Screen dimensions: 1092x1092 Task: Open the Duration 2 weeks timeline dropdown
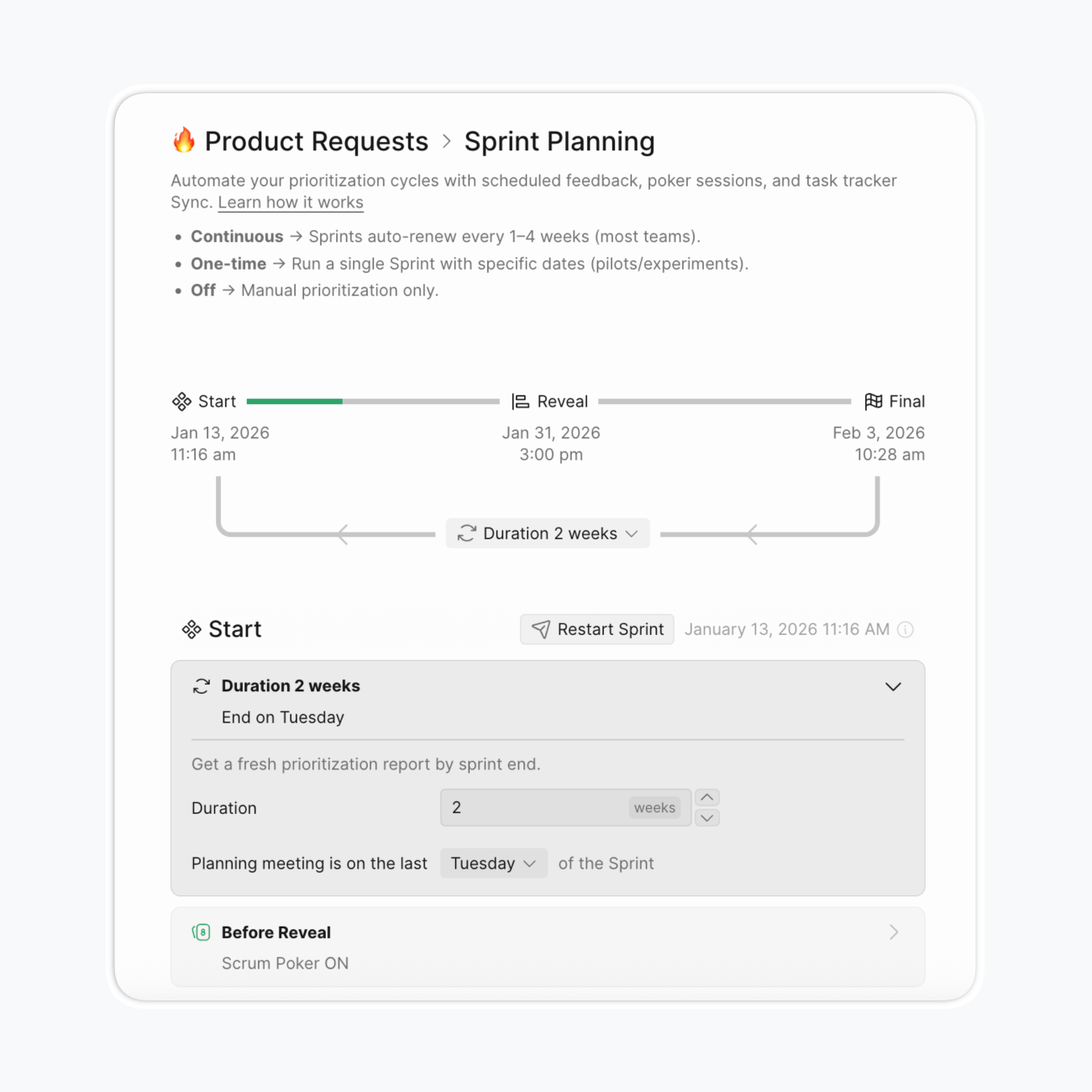(x=548, y=533)
